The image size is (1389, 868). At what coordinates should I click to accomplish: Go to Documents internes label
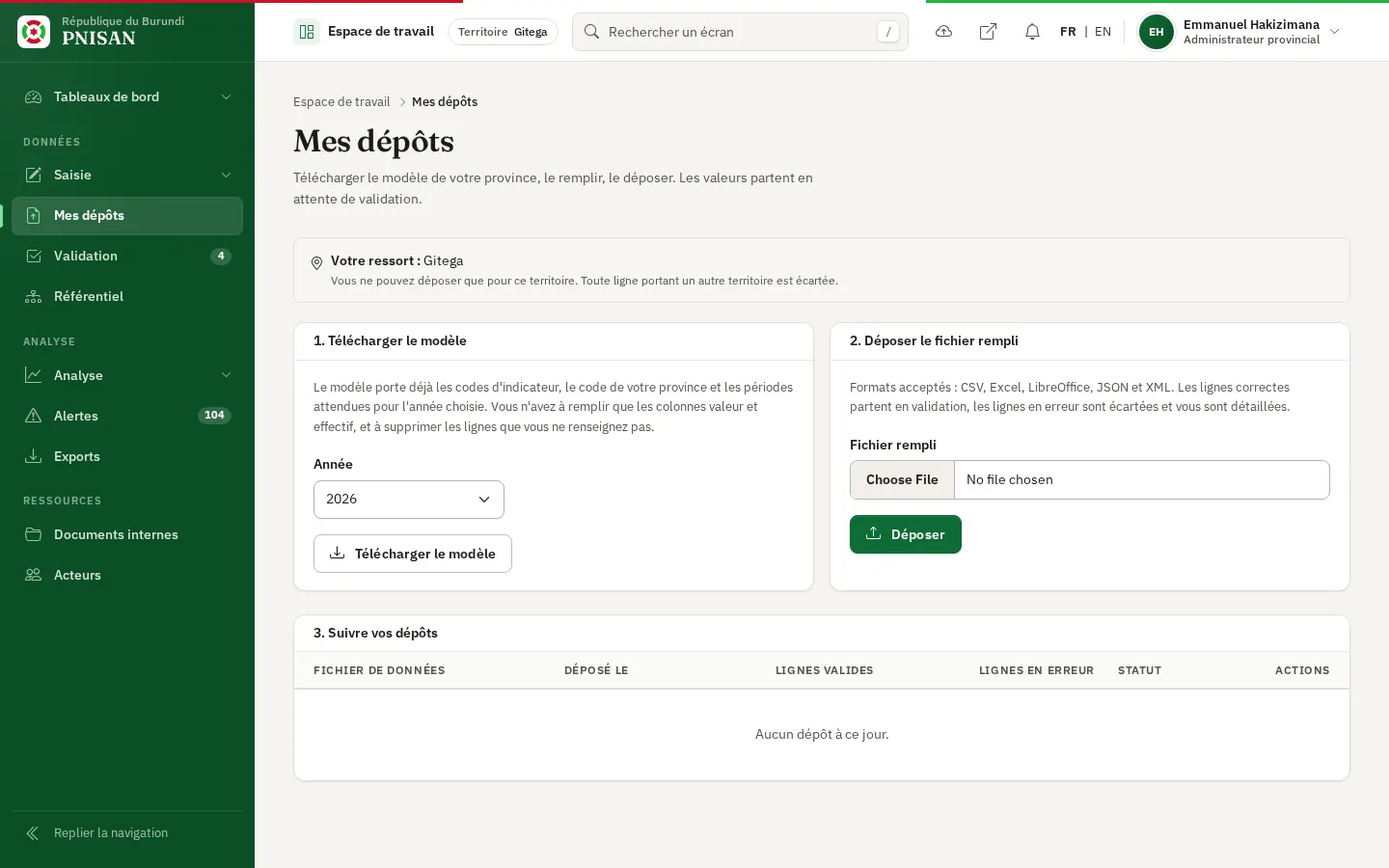[116, 534]
